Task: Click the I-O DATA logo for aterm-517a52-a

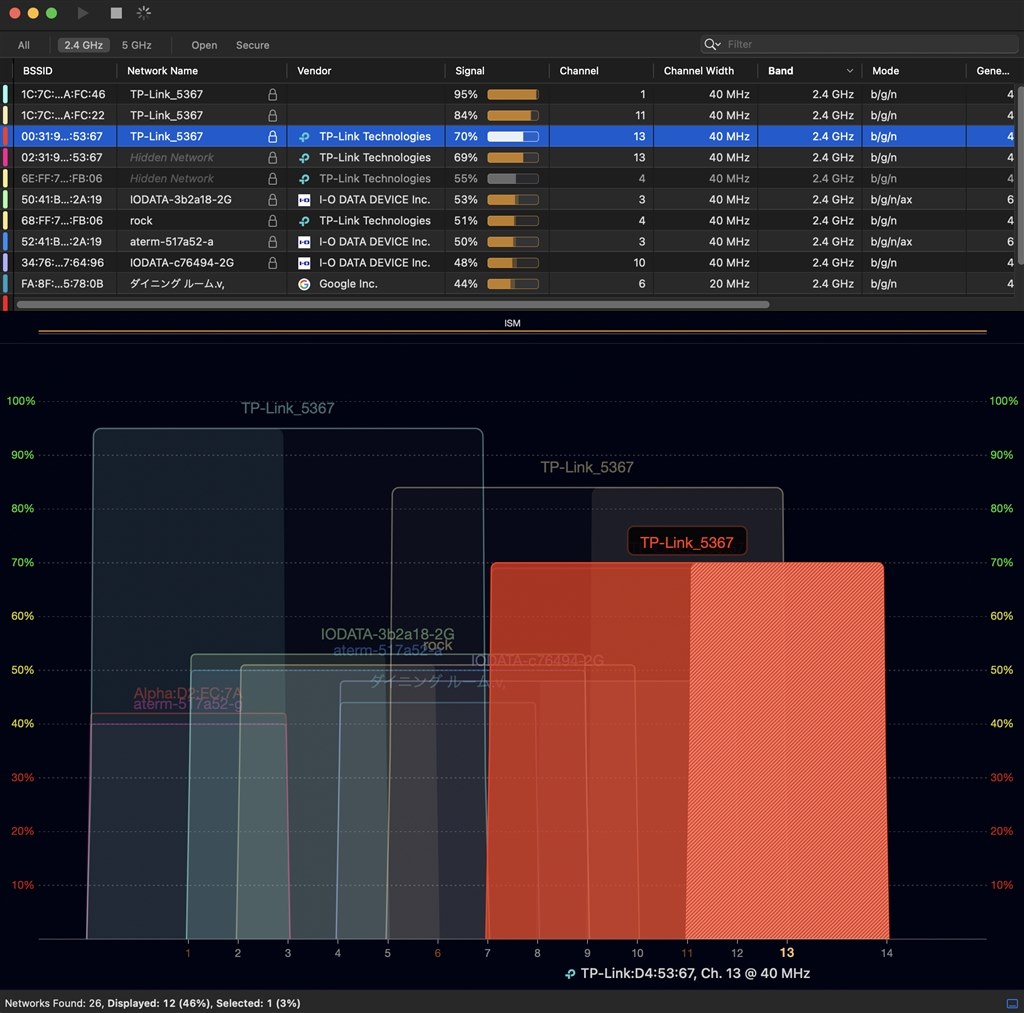Action: tap(304, 242)
